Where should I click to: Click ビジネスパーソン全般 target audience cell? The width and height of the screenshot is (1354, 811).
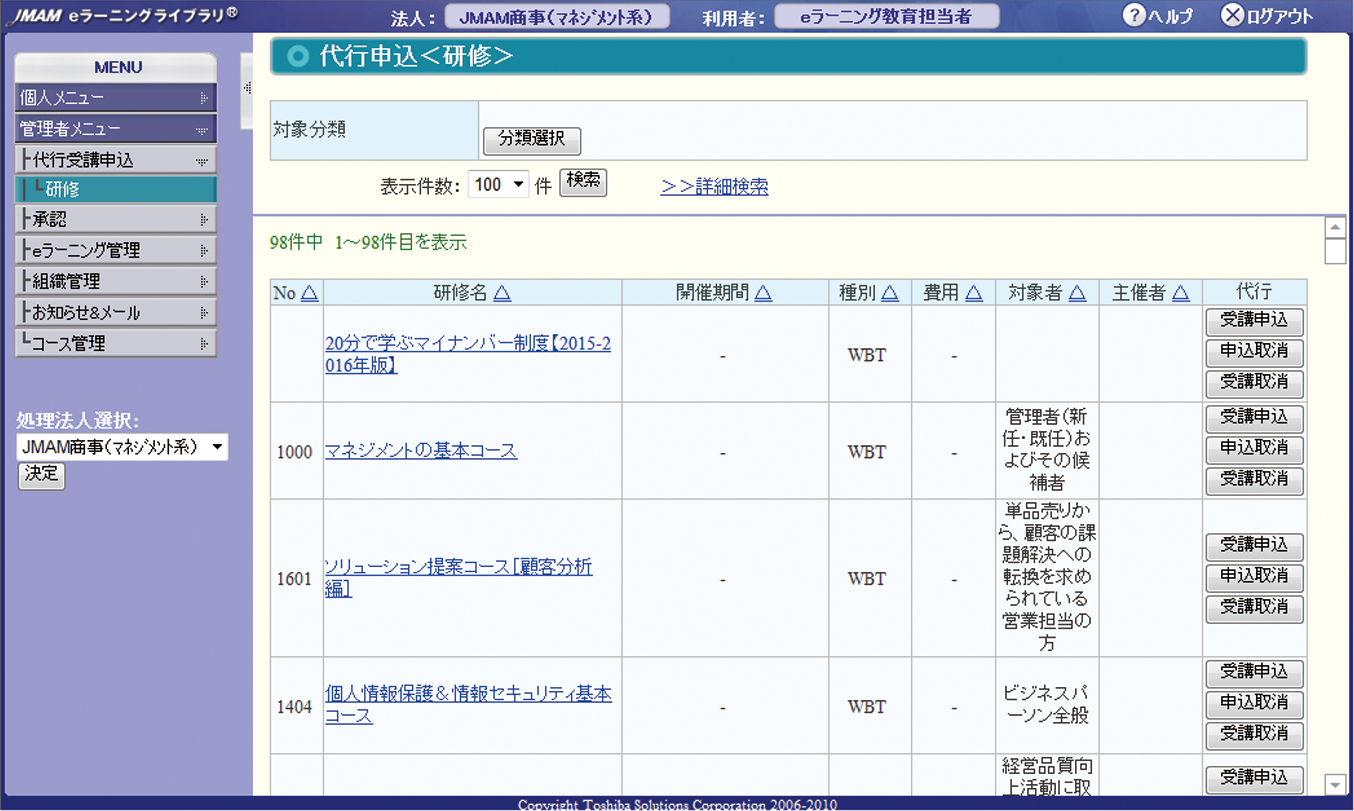point(1045,704)
